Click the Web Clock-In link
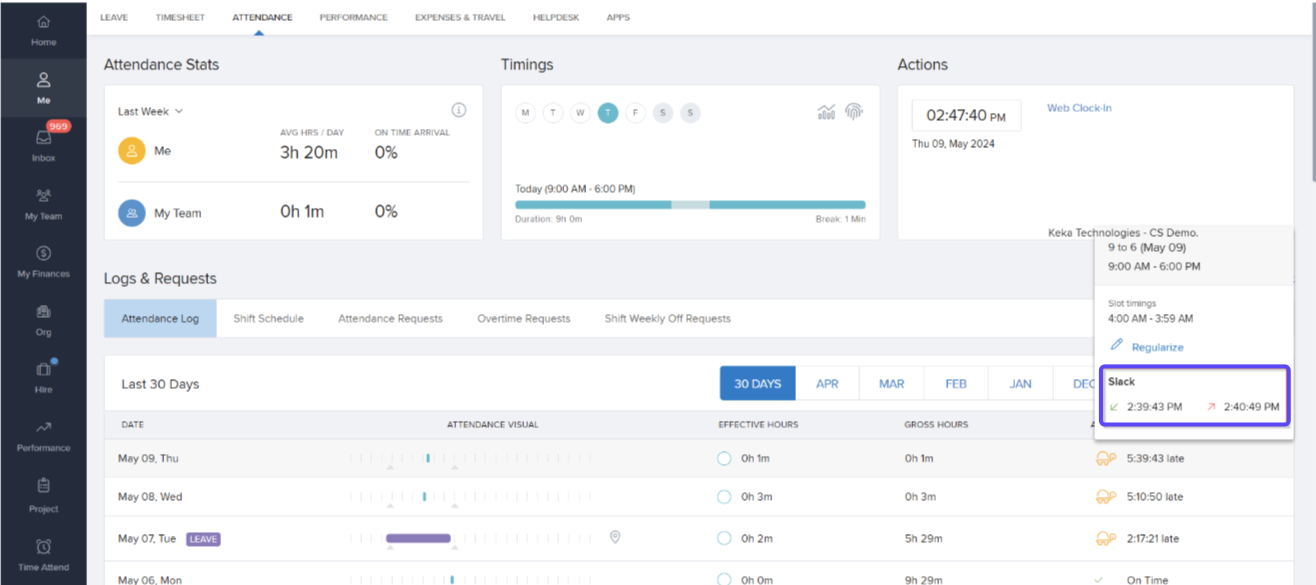 [1079, 108]
